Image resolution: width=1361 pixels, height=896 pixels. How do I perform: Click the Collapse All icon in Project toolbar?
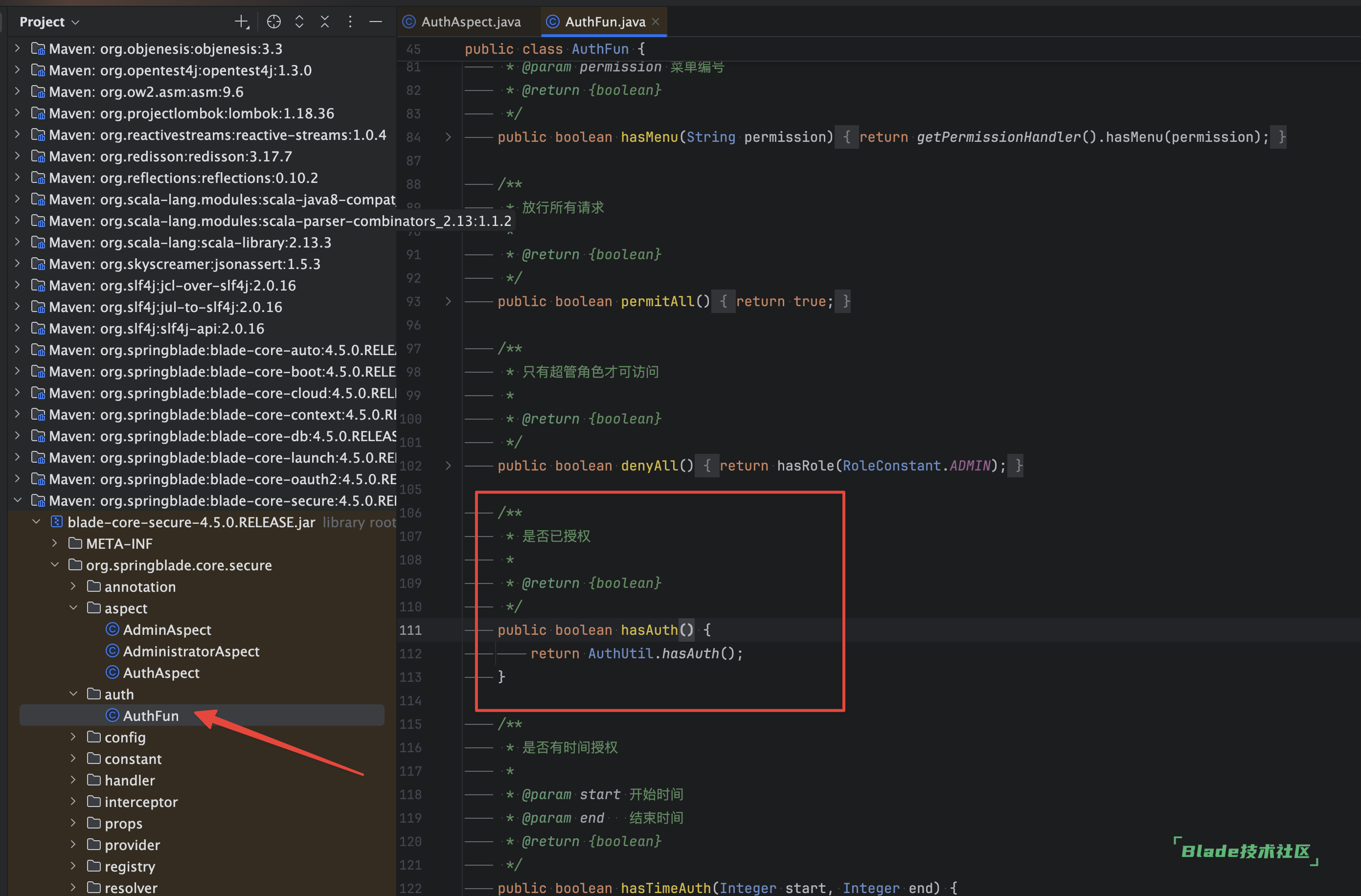pyautogui.click(x=325, y=22)
